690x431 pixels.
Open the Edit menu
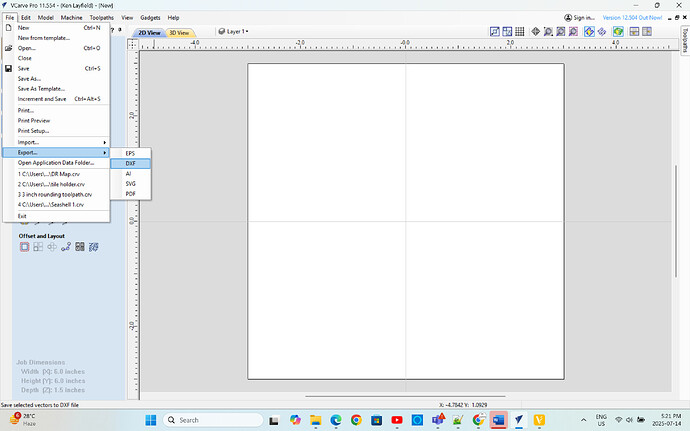coord(26,18)
